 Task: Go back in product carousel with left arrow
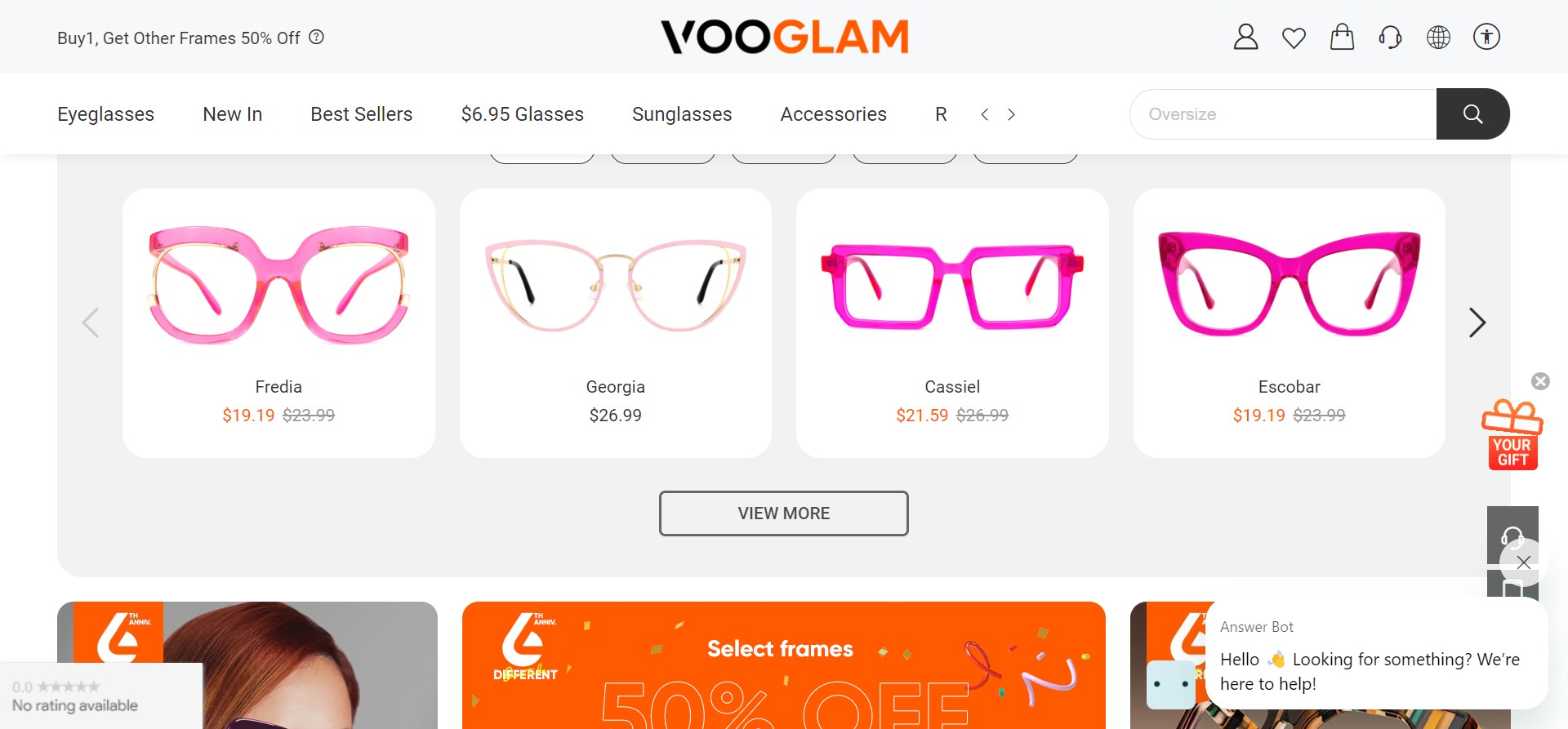(91, 322)
